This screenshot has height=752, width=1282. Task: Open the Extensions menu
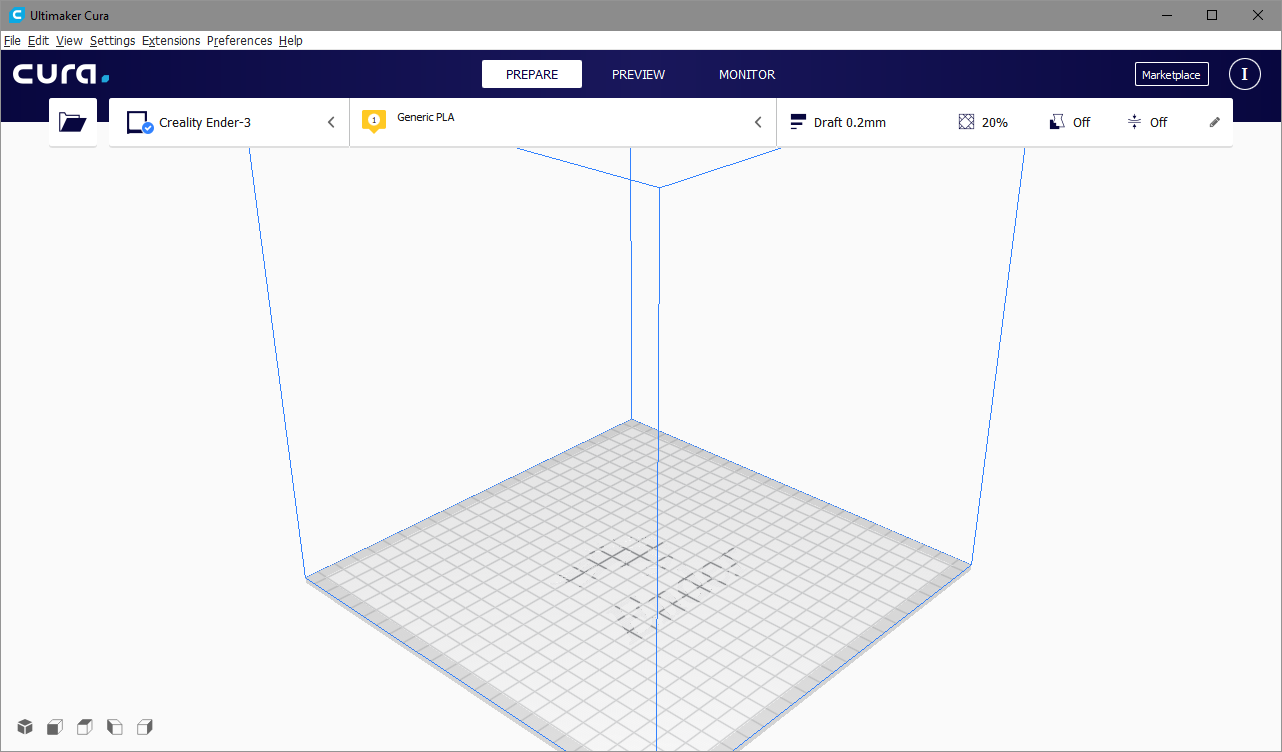point(171,41)
